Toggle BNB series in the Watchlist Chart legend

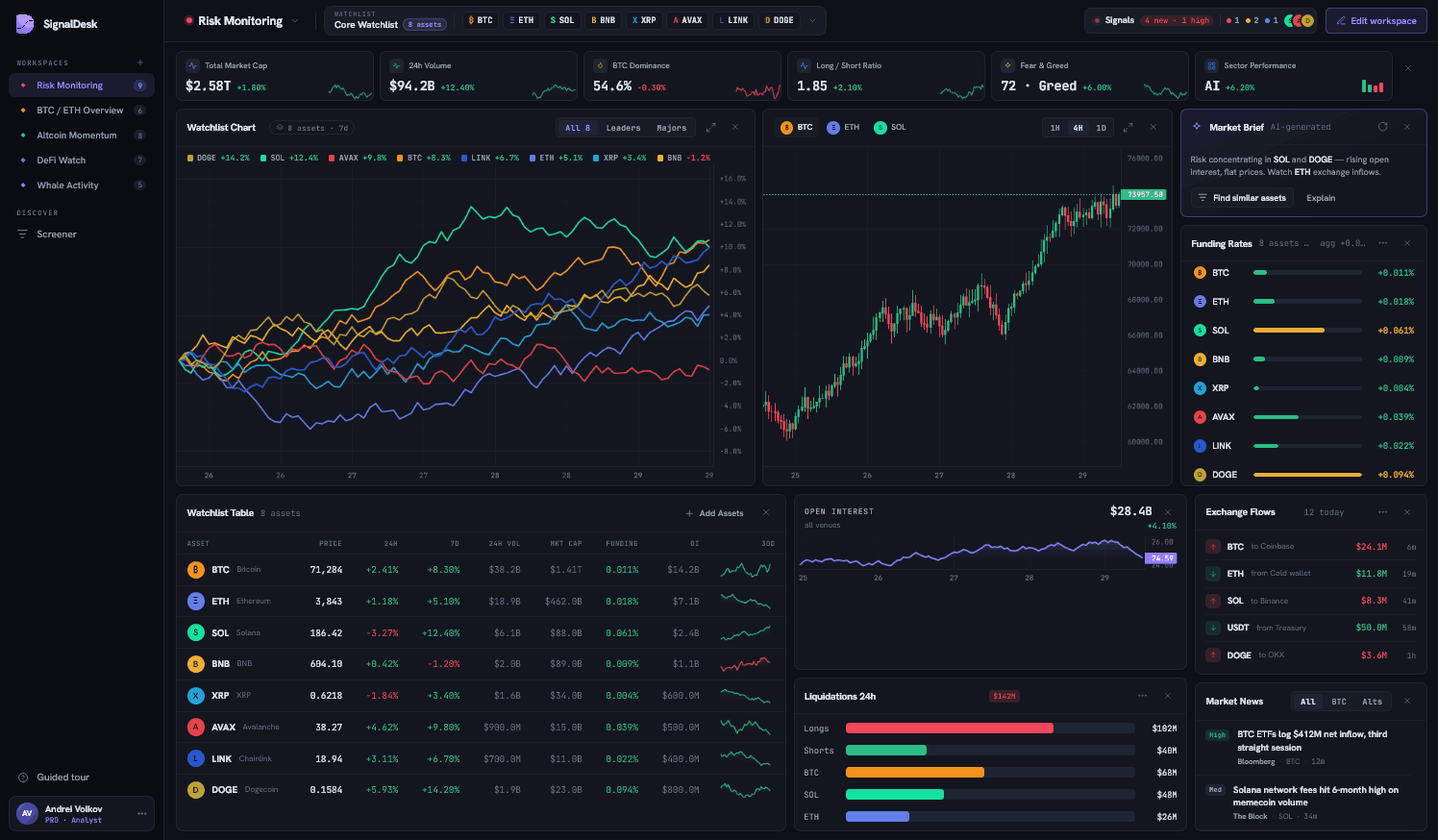[683, 158]
